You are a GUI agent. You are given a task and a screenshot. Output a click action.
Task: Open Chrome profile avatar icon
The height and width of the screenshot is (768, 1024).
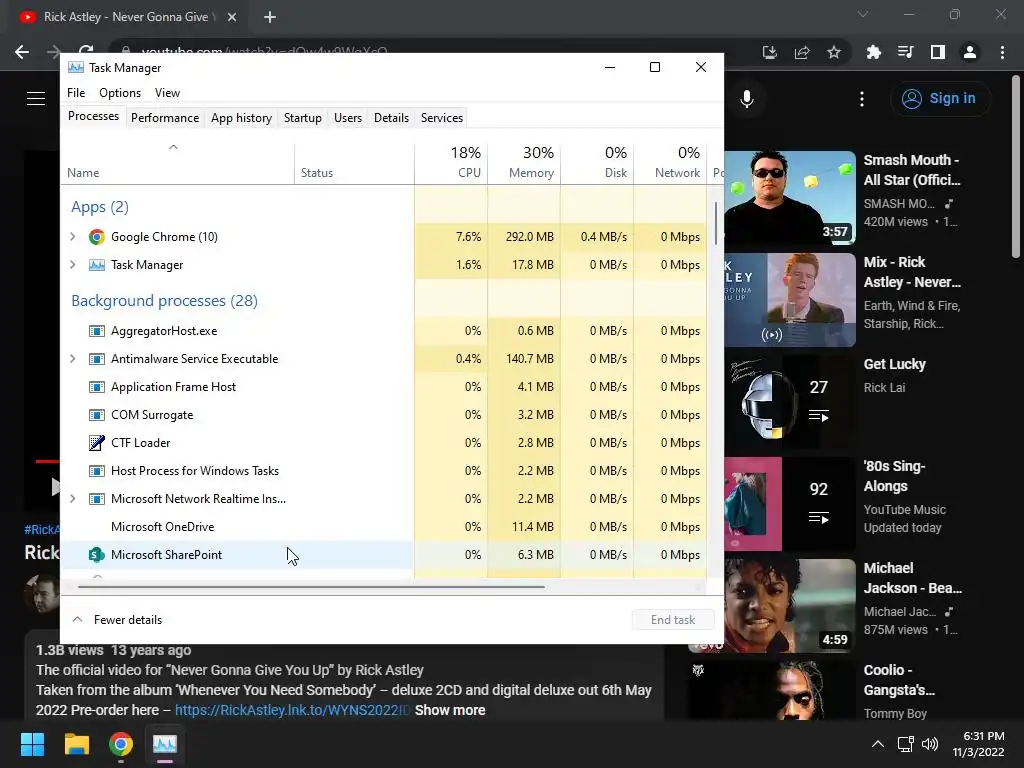pyautogui.click(x=970, y=52)
